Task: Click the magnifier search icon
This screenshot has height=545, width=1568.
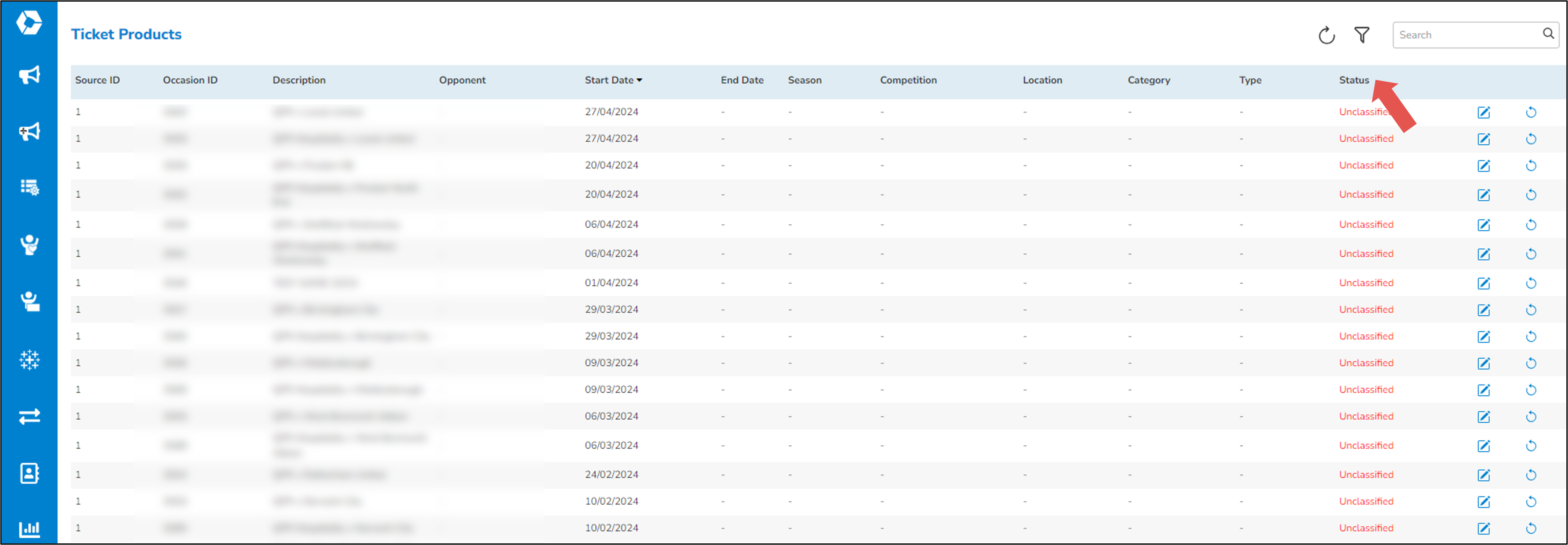Action: (x=1548, y=34)
